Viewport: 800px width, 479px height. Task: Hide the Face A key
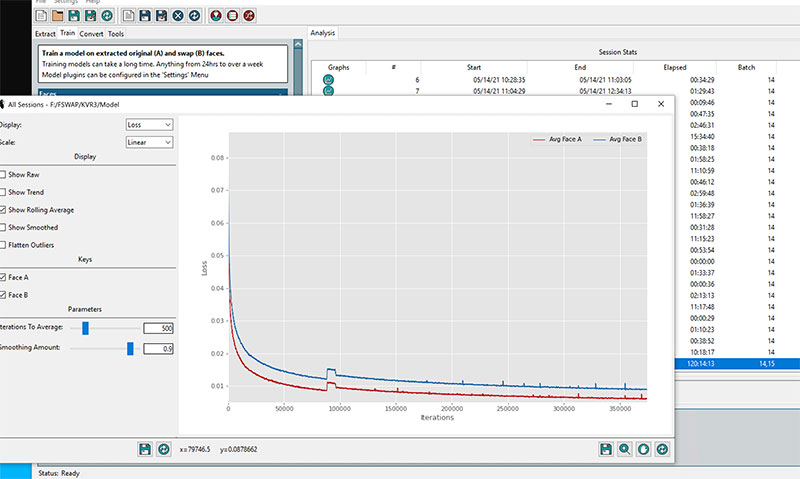3,278
